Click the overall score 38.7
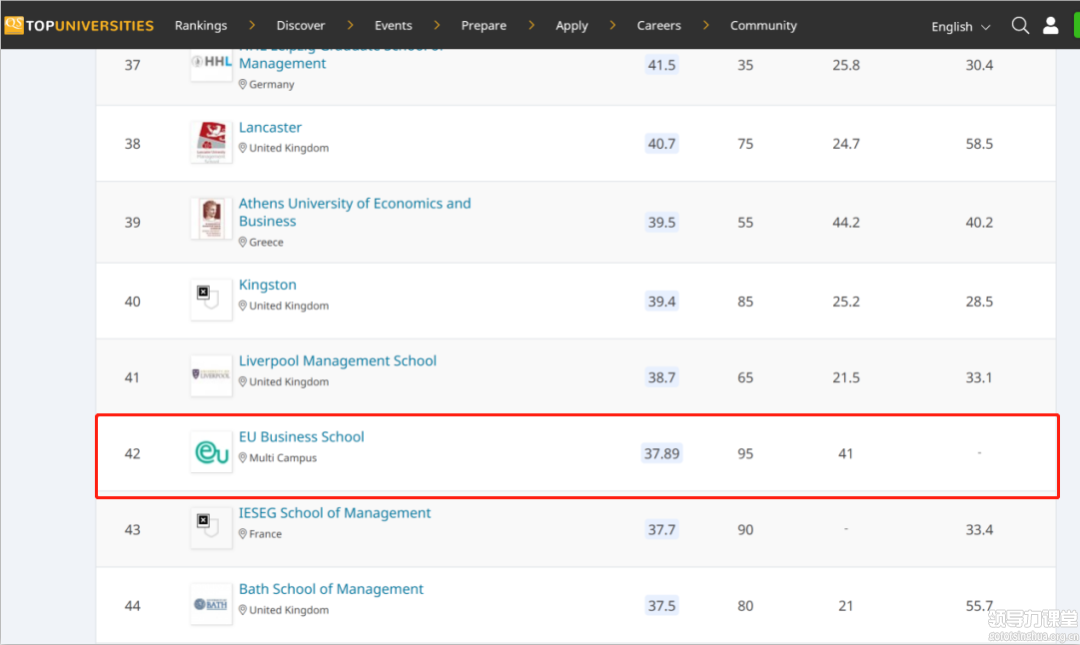Image resolution: width=1080 pixels, height=645 pixels. [x=662, y=377]
